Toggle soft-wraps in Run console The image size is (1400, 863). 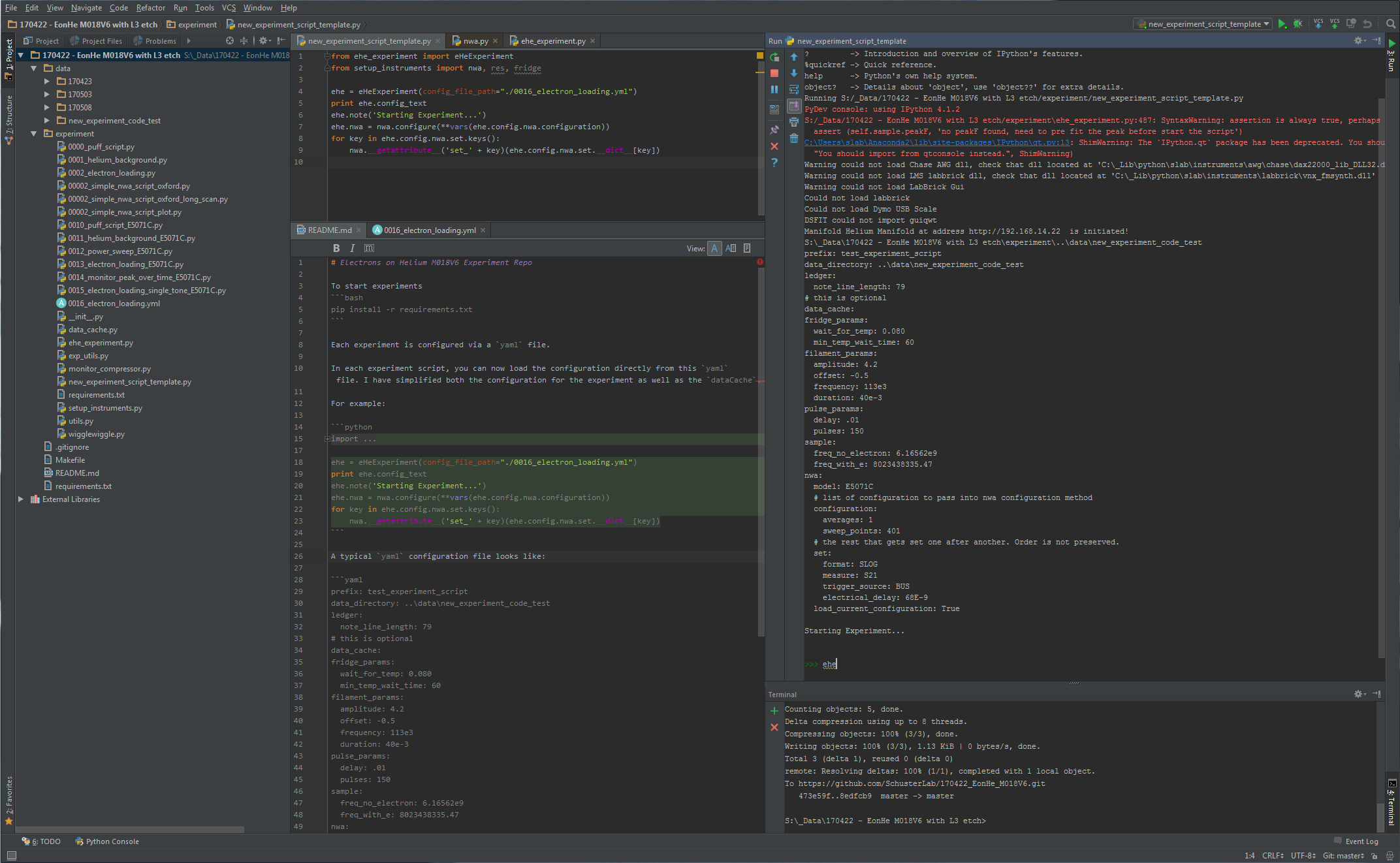(794, 89)
